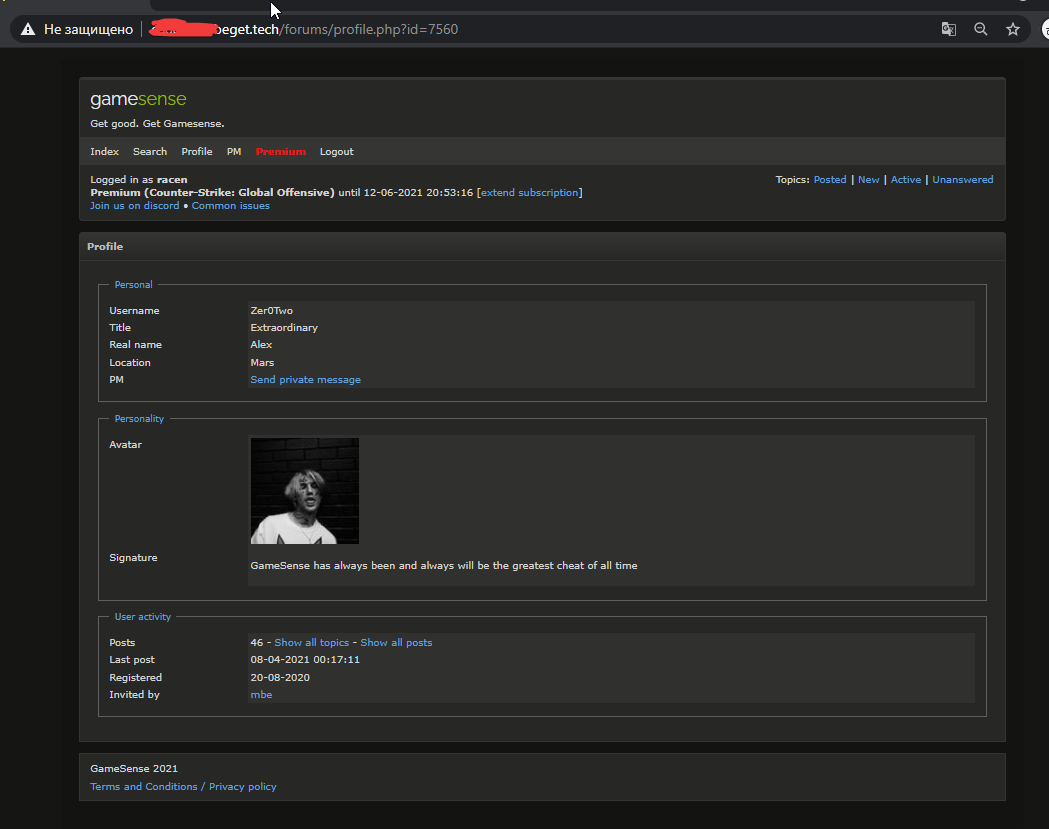Open the translate page icon

pyautogui.click(x=948, y=29)
